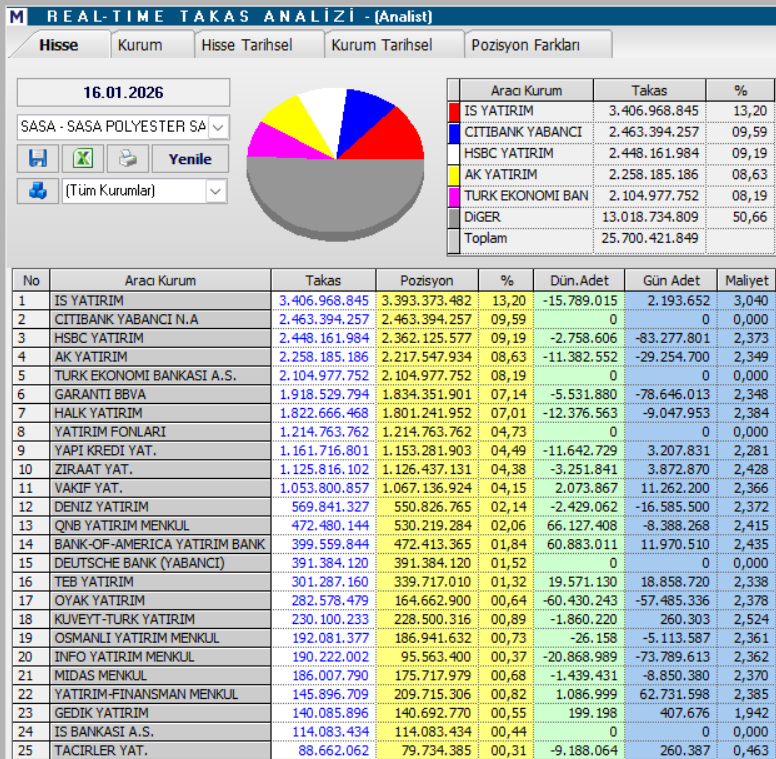Click the summary table Takas header
The width and height of the screenshot is (776, 759).
coord(649,91)
